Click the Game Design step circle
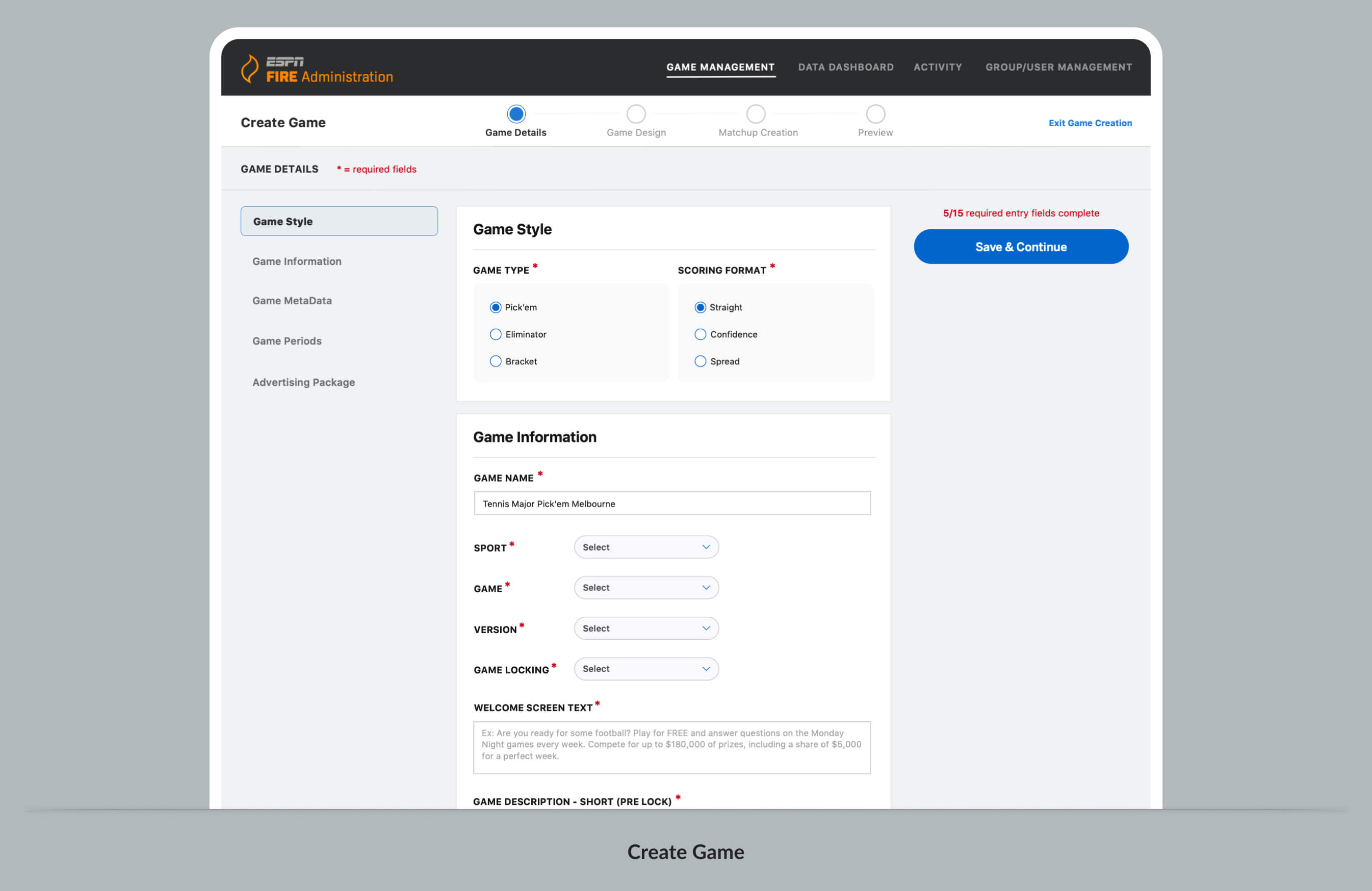 (636, 114)
